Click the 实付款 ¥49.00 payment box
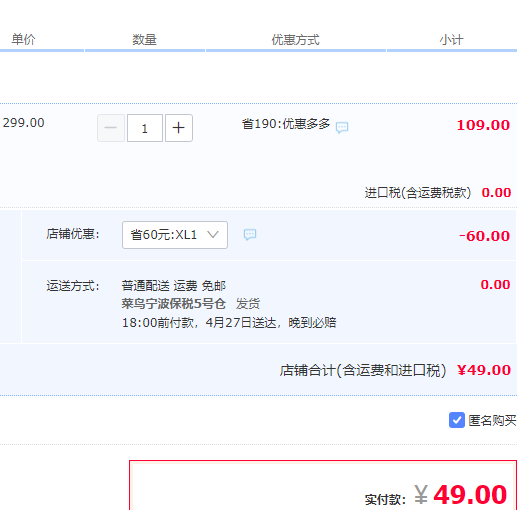The height and width of the screenshot is (510, 531). (x=323, y=485)
